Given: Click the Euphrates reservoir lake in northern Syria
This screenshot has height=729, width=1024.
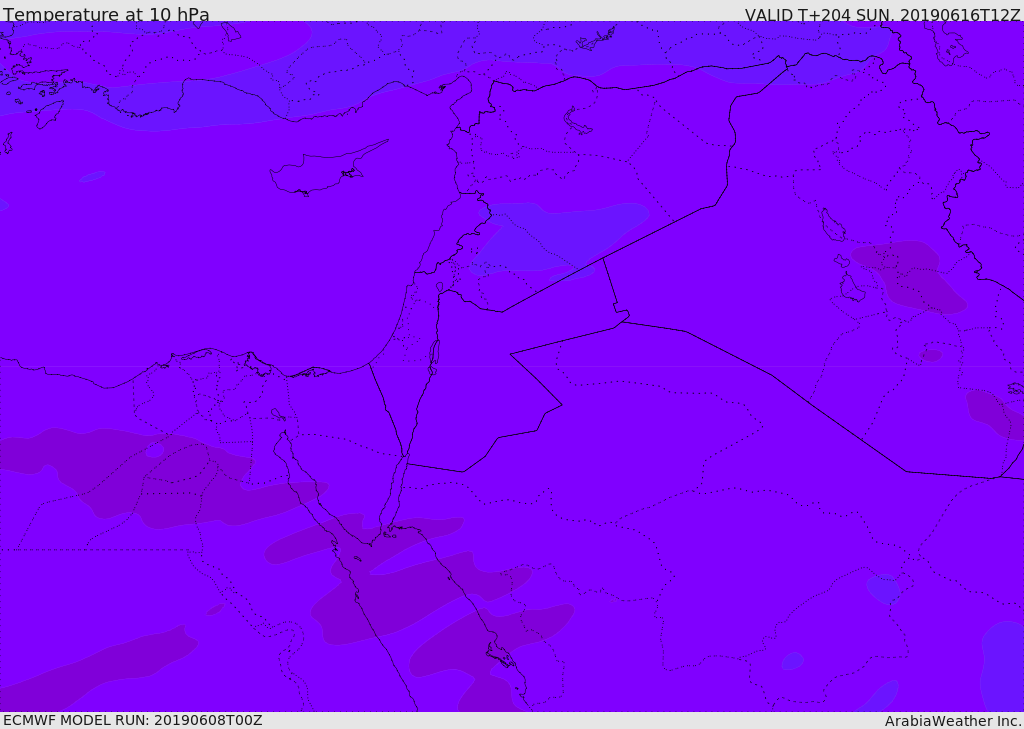Looking at the screenshot, I should point(578,121).
